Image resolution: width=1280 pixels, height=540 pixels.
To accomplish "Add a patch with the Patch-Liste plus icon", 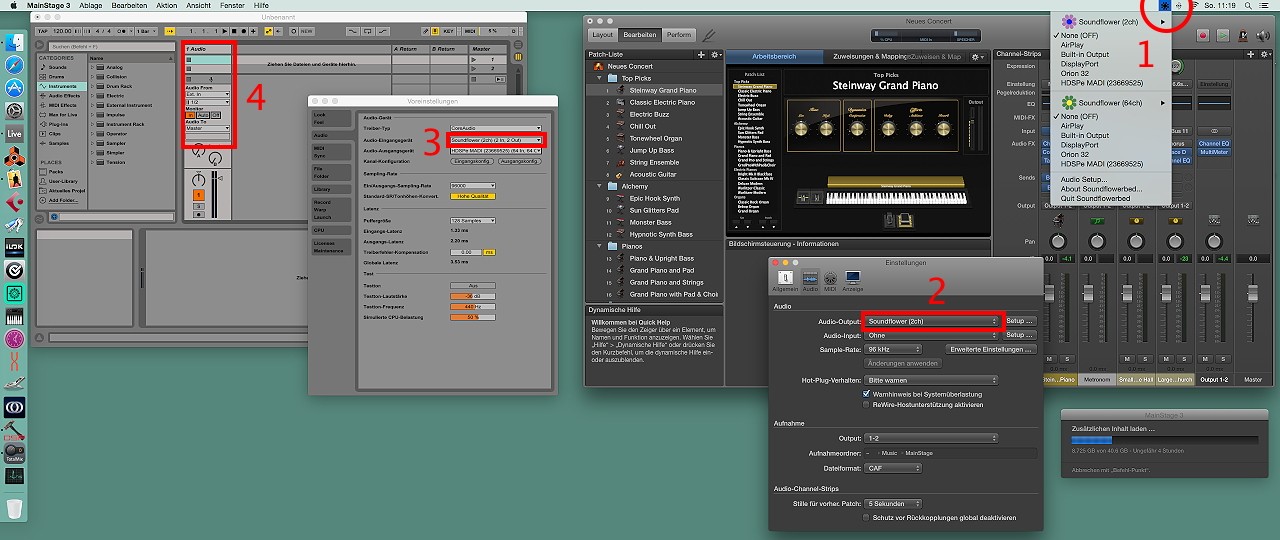I will [x=701, y=54].
